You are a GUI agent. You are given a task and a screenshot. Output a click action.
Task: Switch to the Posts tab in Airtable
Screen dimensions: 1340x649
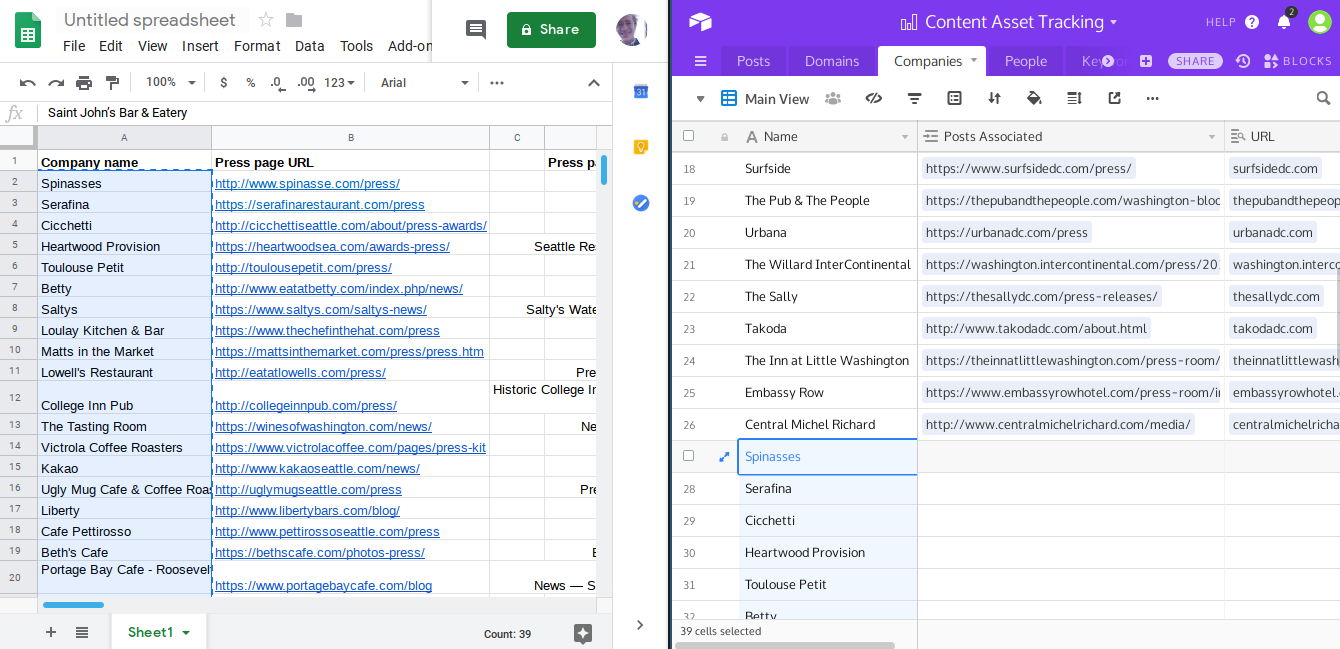pyautogui.click(x=753, y=61)
